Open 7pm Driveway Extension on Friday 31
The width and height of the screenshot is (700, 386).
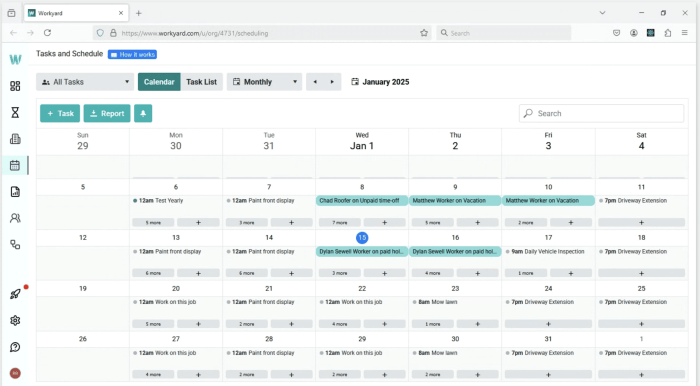coord(540,353)
